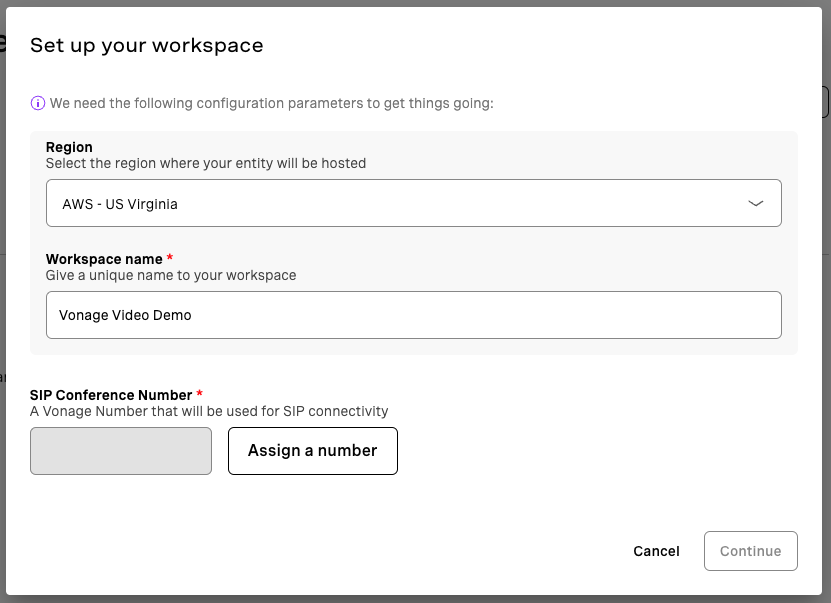Click the Assign a number button
831x603 pixels.
[312, 451]
